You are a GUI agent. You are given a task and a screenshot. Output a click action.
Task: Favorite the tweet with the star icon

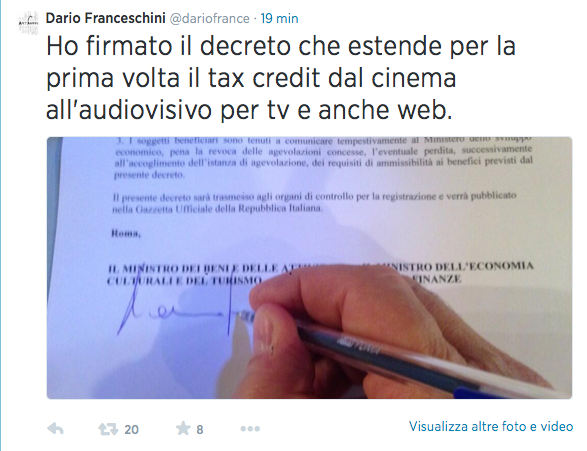pos(183,428)
